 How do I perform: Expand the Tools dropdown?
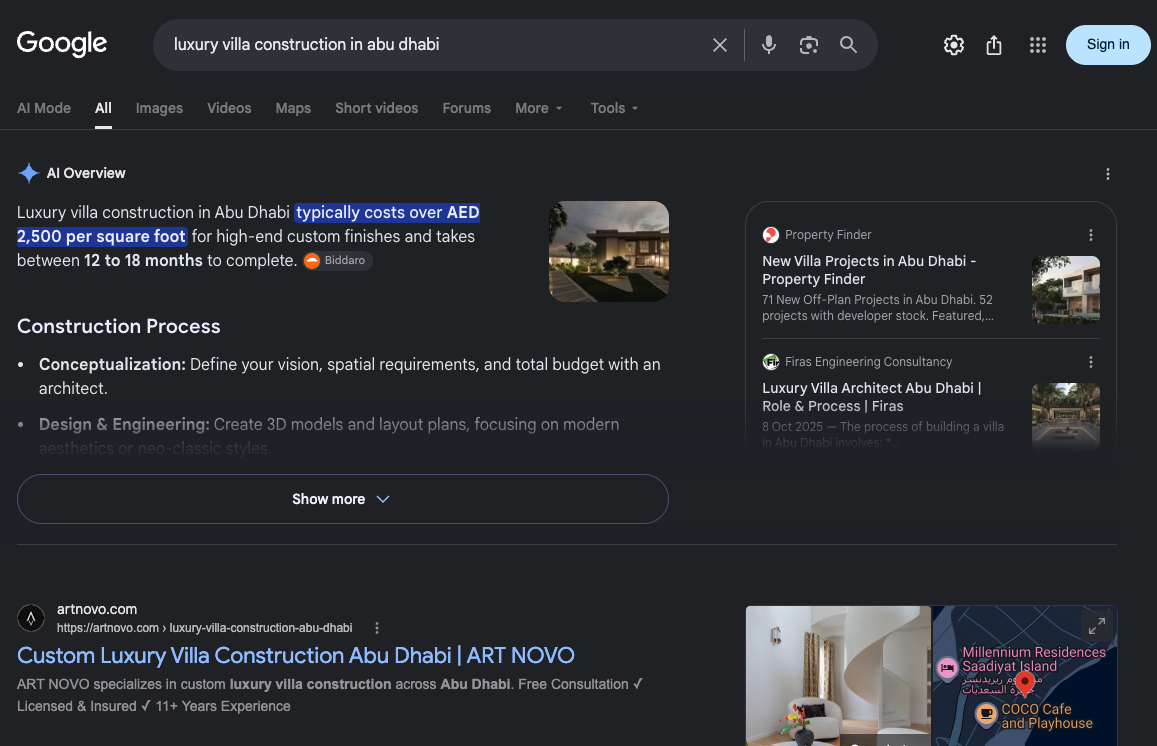[614, 108]
